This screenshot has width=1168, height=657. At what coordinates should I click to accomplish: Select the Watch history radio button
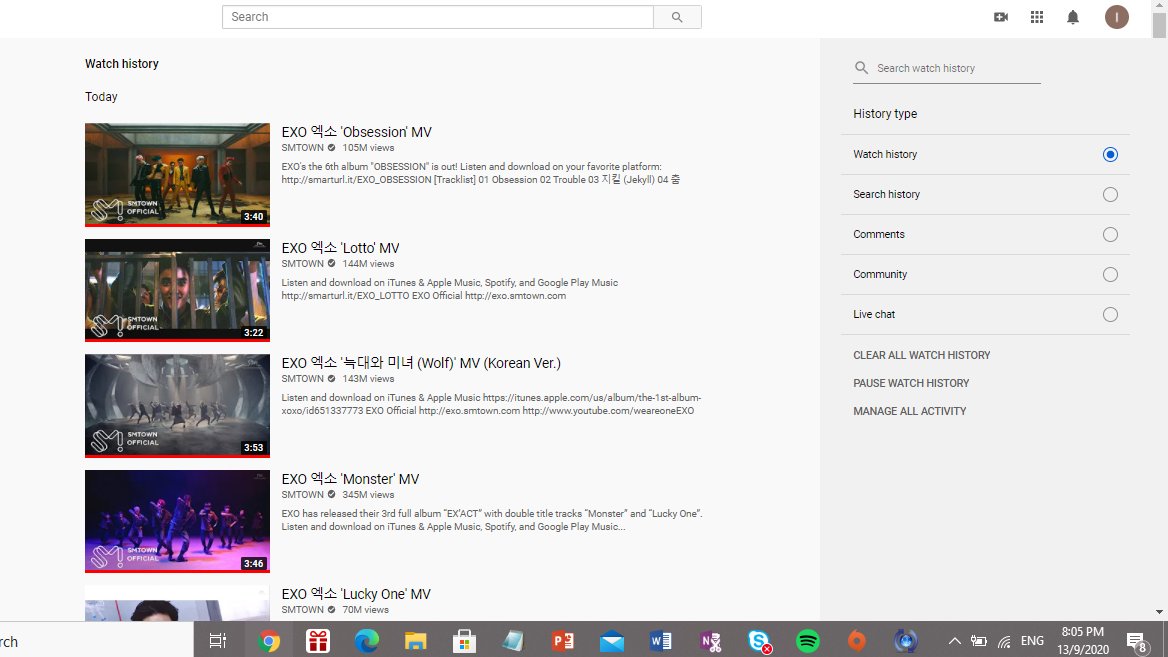(1110, 154)
